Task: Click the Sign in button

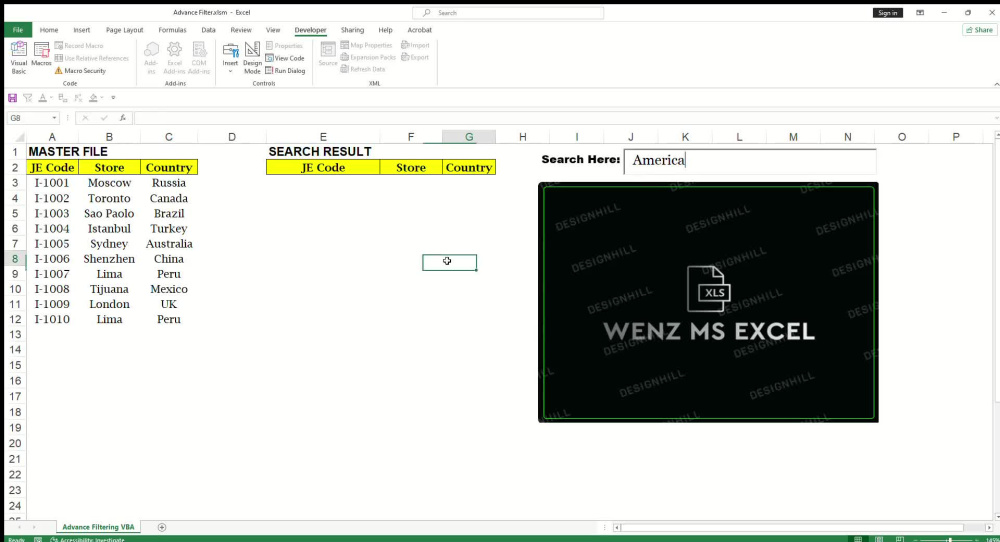Action: tap(887, 13)
